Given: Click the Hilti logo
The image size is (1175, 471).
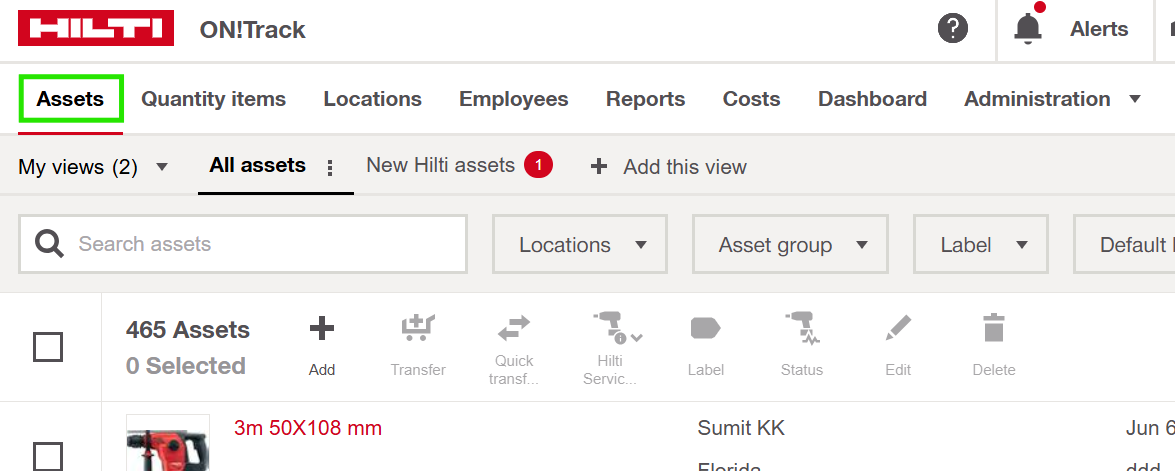Looking at the screenshot, I should point(96,28).
